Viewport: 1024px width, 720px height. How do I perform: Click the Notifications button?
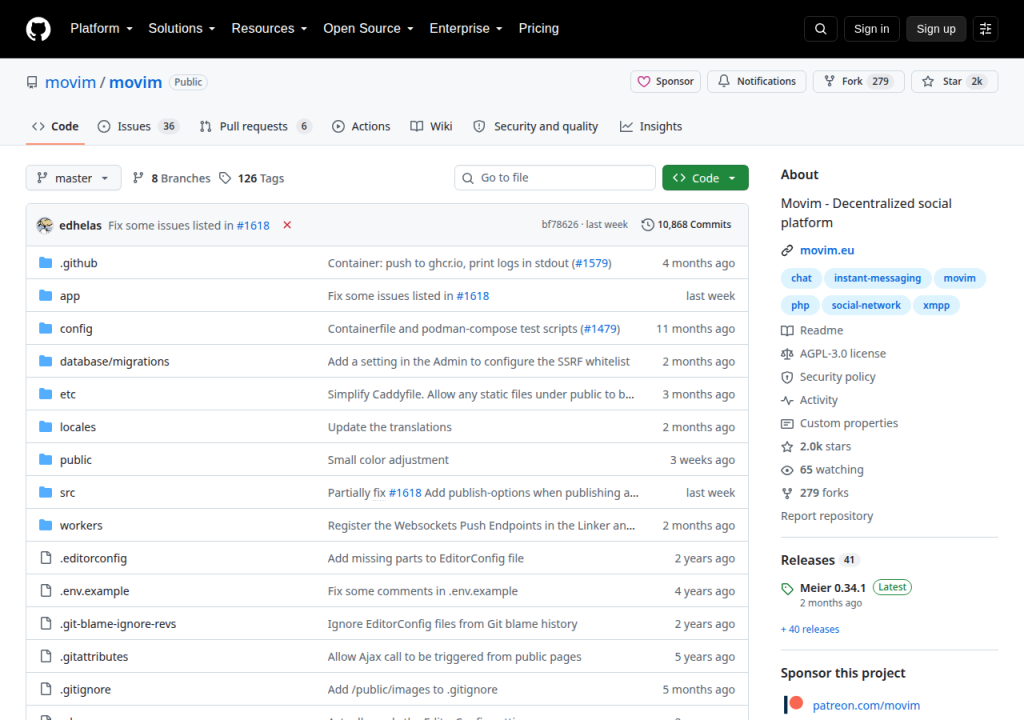(757, 81)
